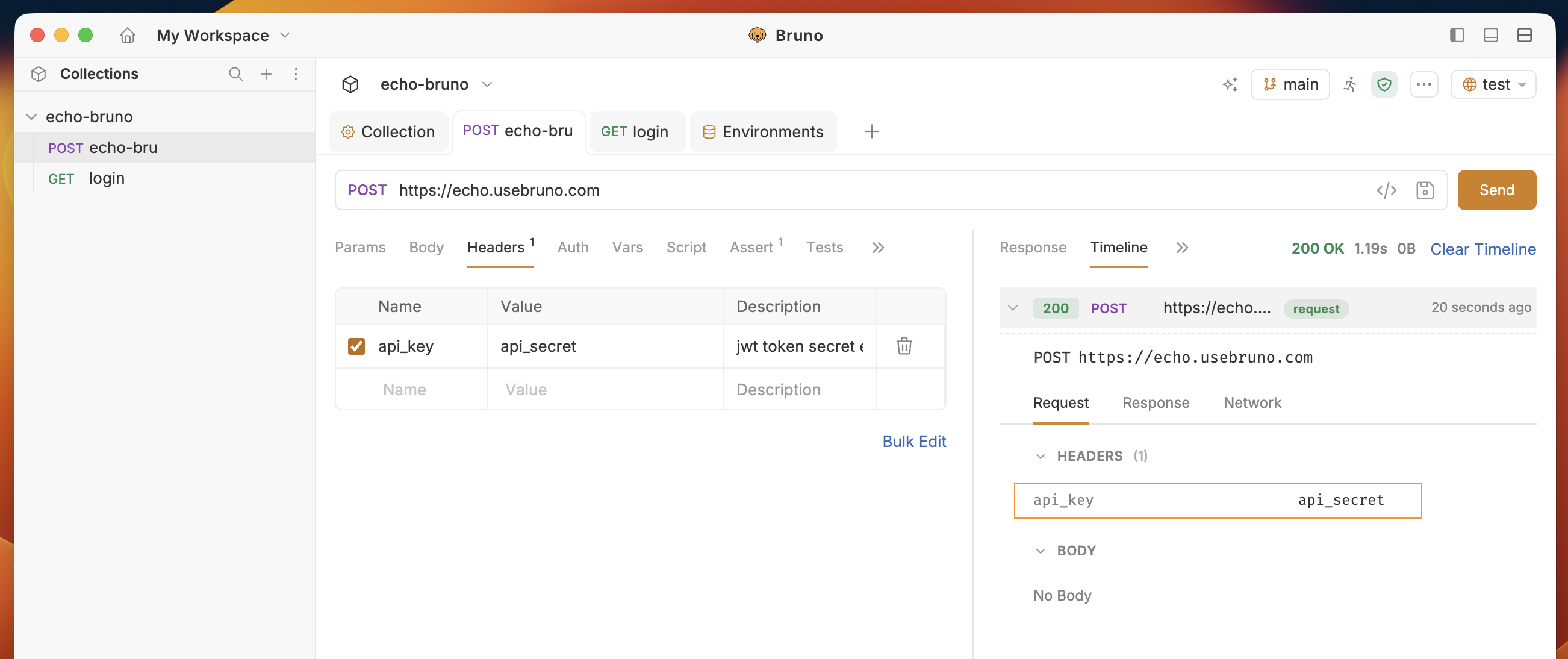Open the test environment dropdown
The height and width of the screenshot is (659, 1568).
click(1493, 84)
